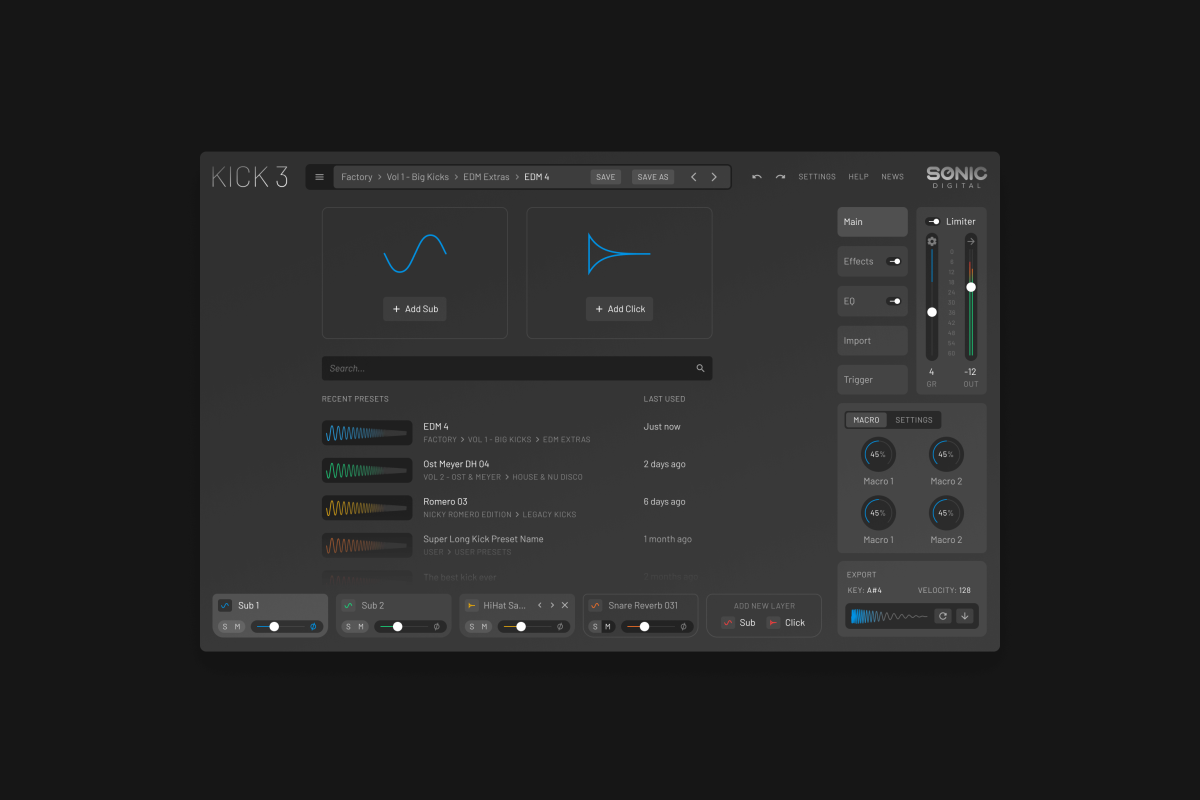Screen dimensions: 1200x800
Task: Click the search magnifier icon
Action: pyautogui.click(x=700, y=368)
